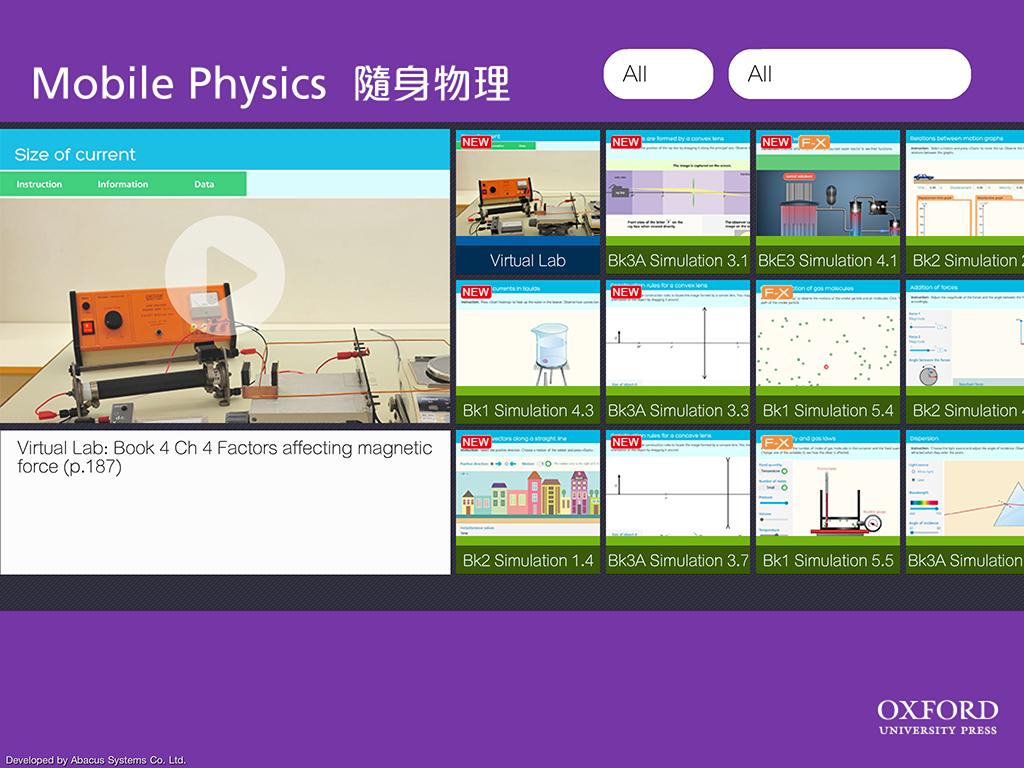Open Bk1 Simulation 5.4 tile

pyautogui.click(x=828, y=352)
